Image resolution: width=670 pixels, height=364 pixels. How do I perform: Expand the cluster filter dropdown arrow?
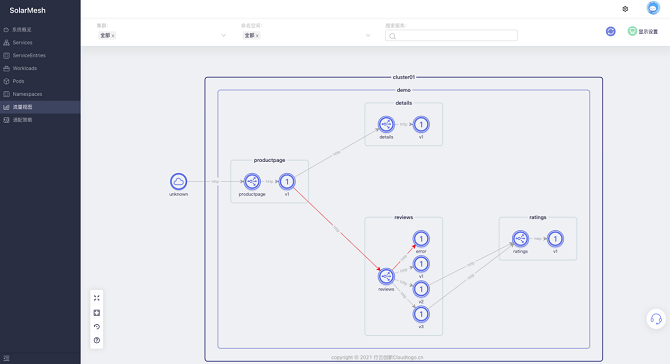point(223,35)
